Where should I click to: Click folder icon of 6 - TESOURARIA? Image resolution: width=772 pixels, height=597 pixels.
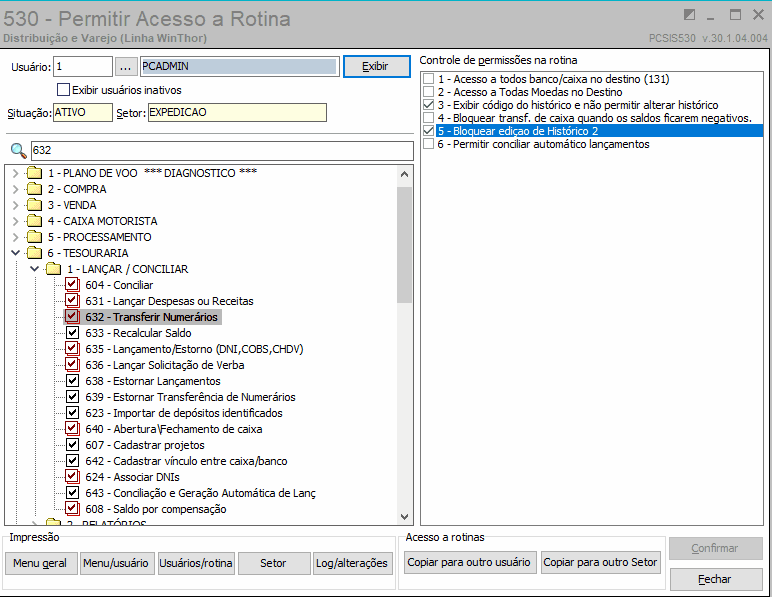[34, 253]
